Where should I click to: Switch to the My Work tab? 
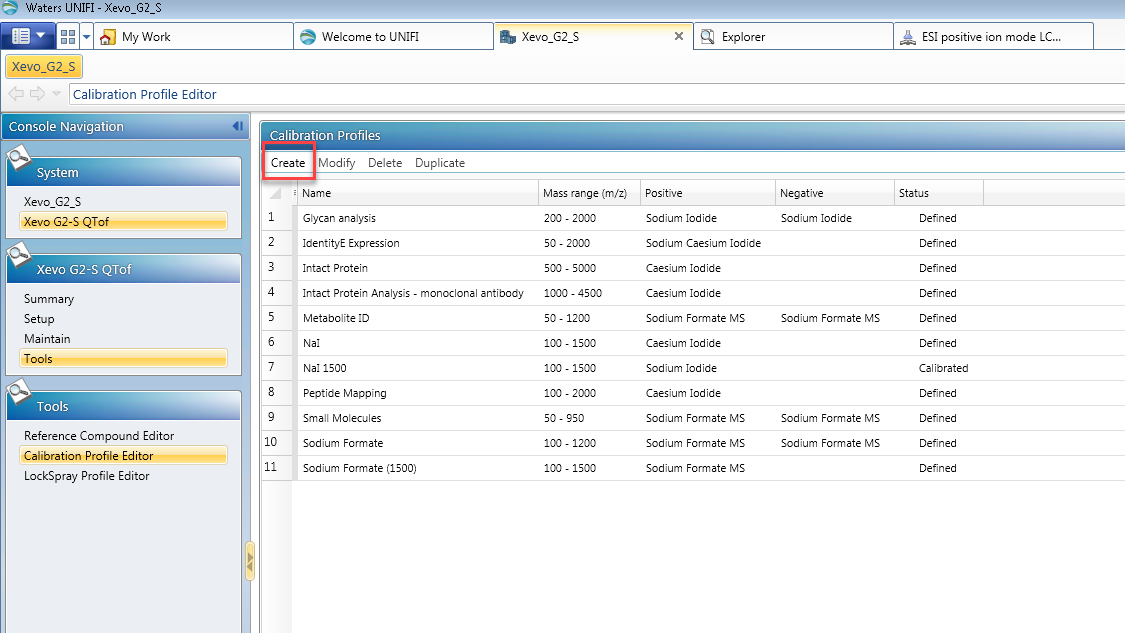coord(194,37)
